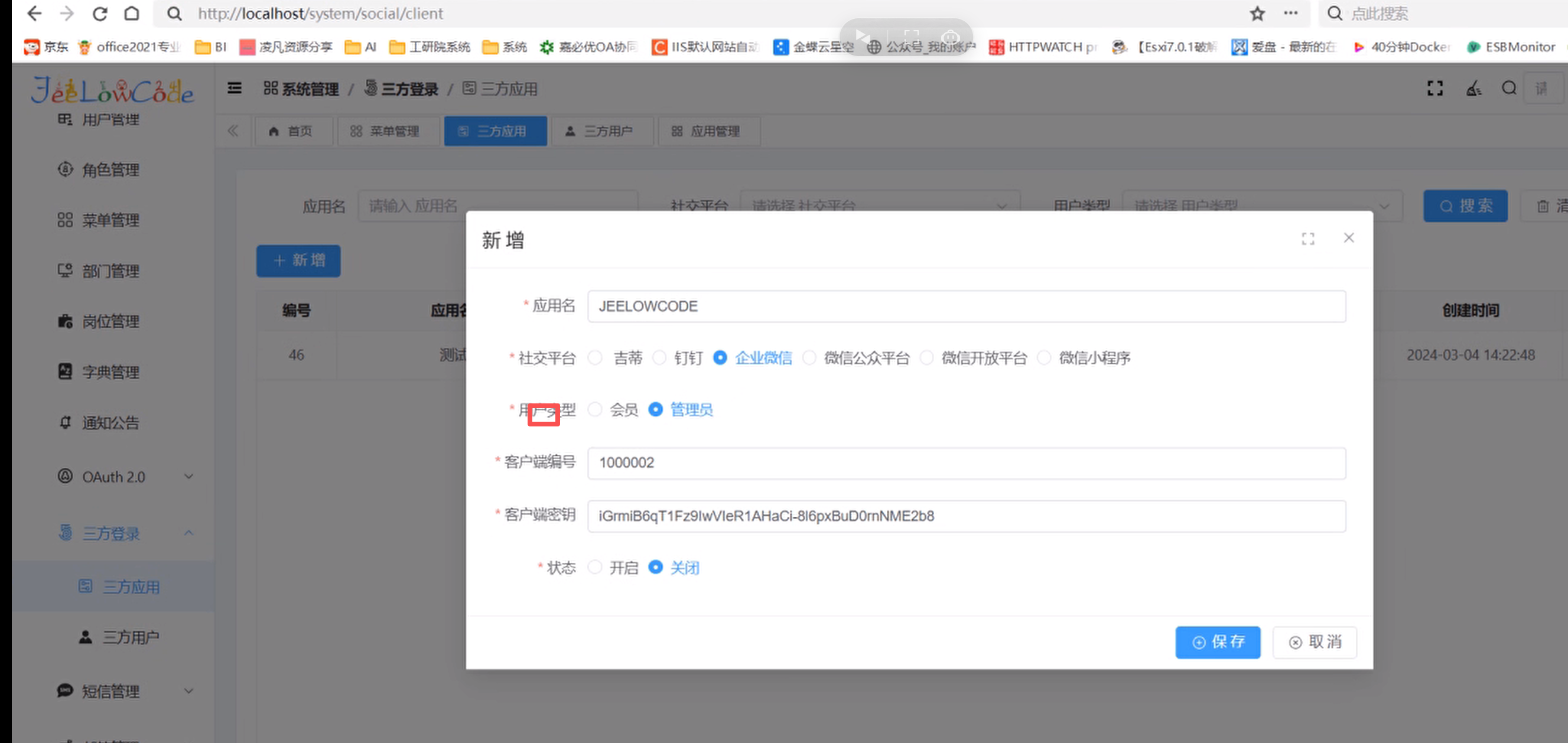
Task: Click the 应用名 field with JEELOWCODE
Action: (966, 306)
